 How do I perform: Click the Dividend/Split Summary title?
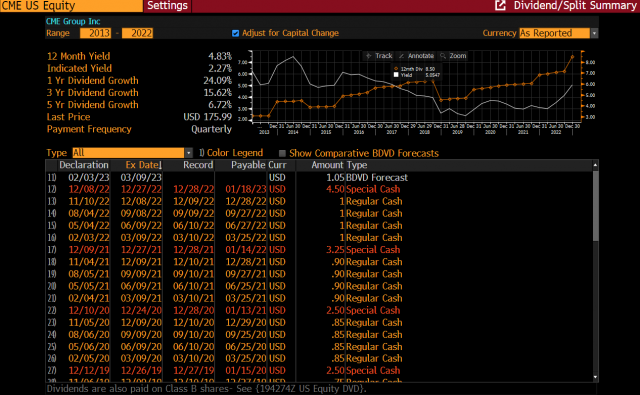pos(575,5)
